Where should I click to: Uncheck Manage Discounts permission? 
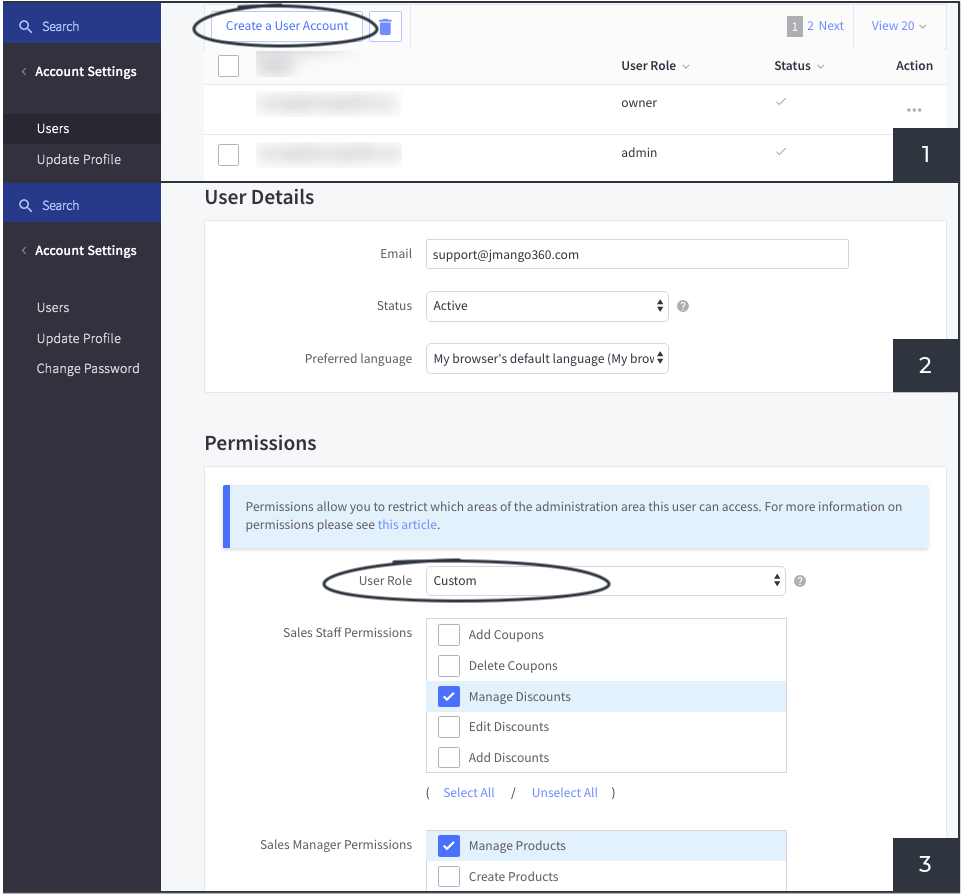click(x=448, y=696)
